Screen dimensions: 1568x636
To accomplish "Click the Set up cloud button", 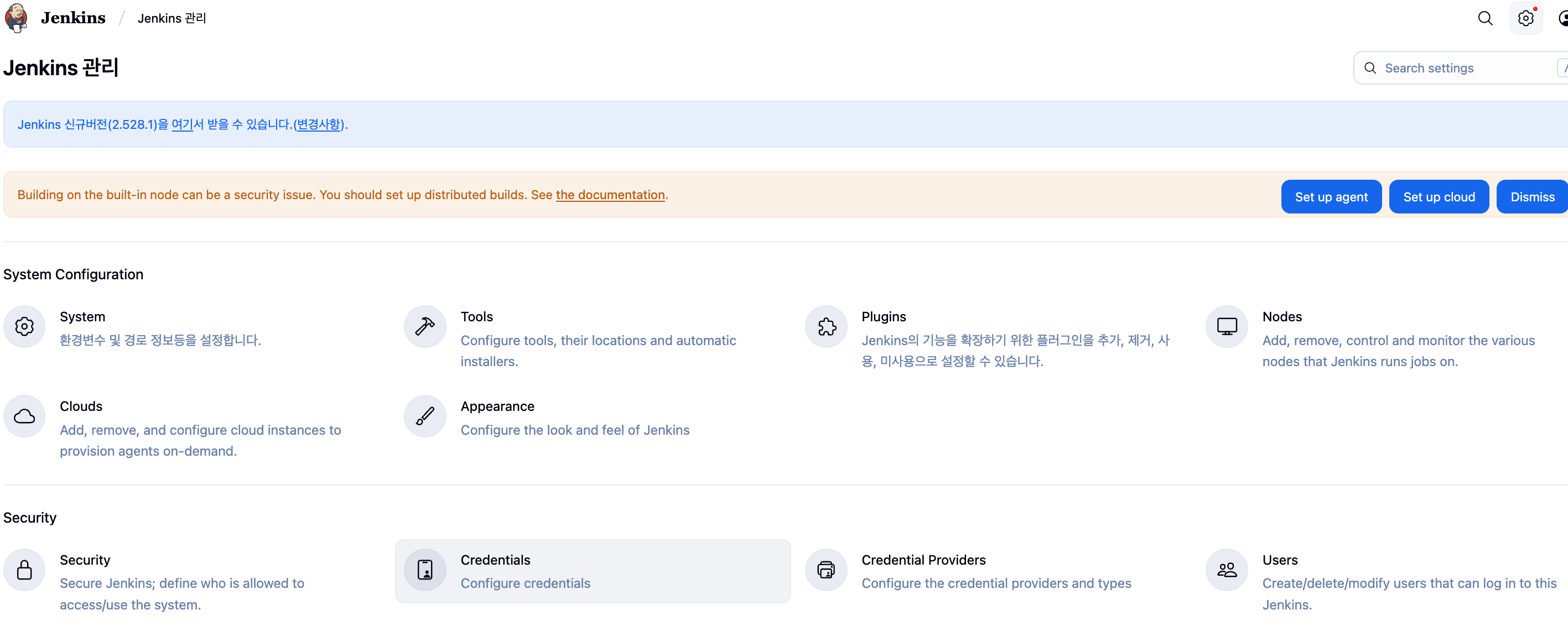I will 1439,196.
